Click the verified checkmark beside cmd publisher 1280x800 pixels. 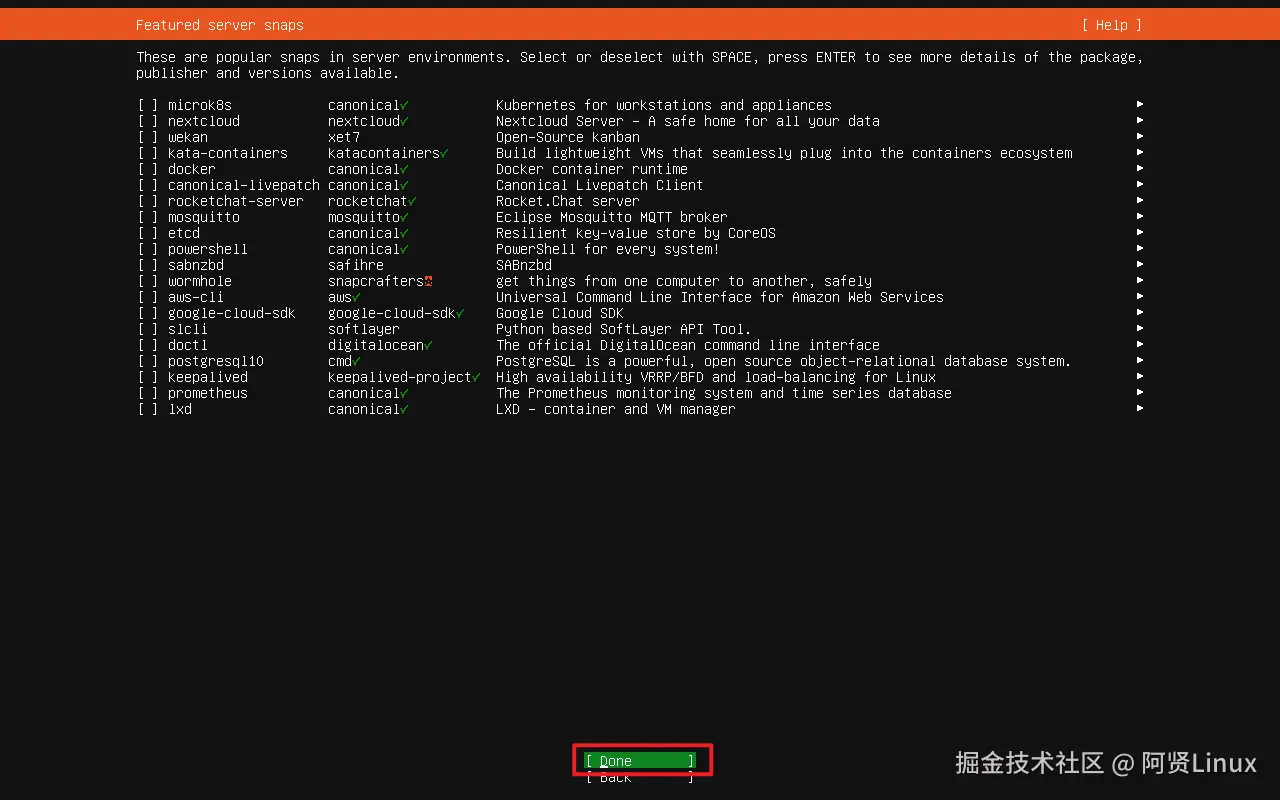356,361
